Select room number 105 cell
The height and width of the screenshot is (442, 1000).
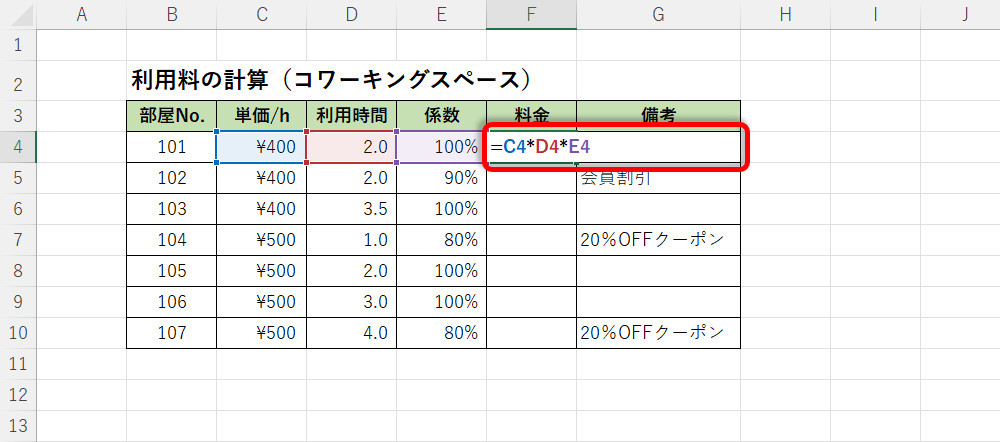pos(172,271)
